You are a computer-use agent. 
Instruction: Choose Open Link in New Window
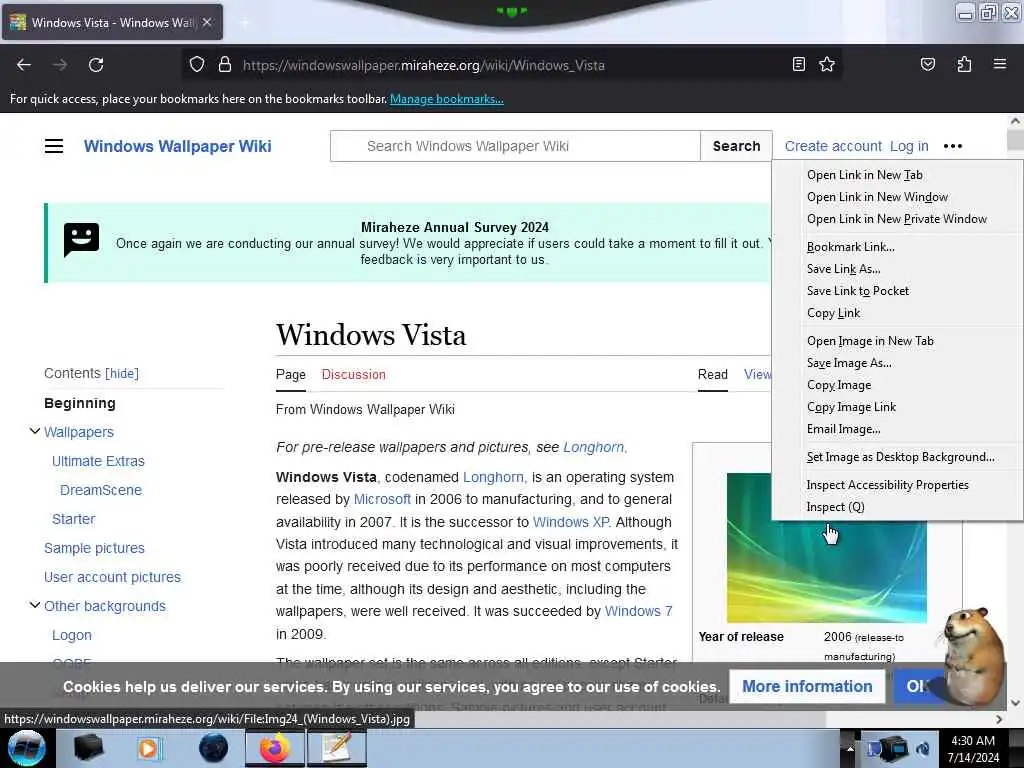[897, 197]
